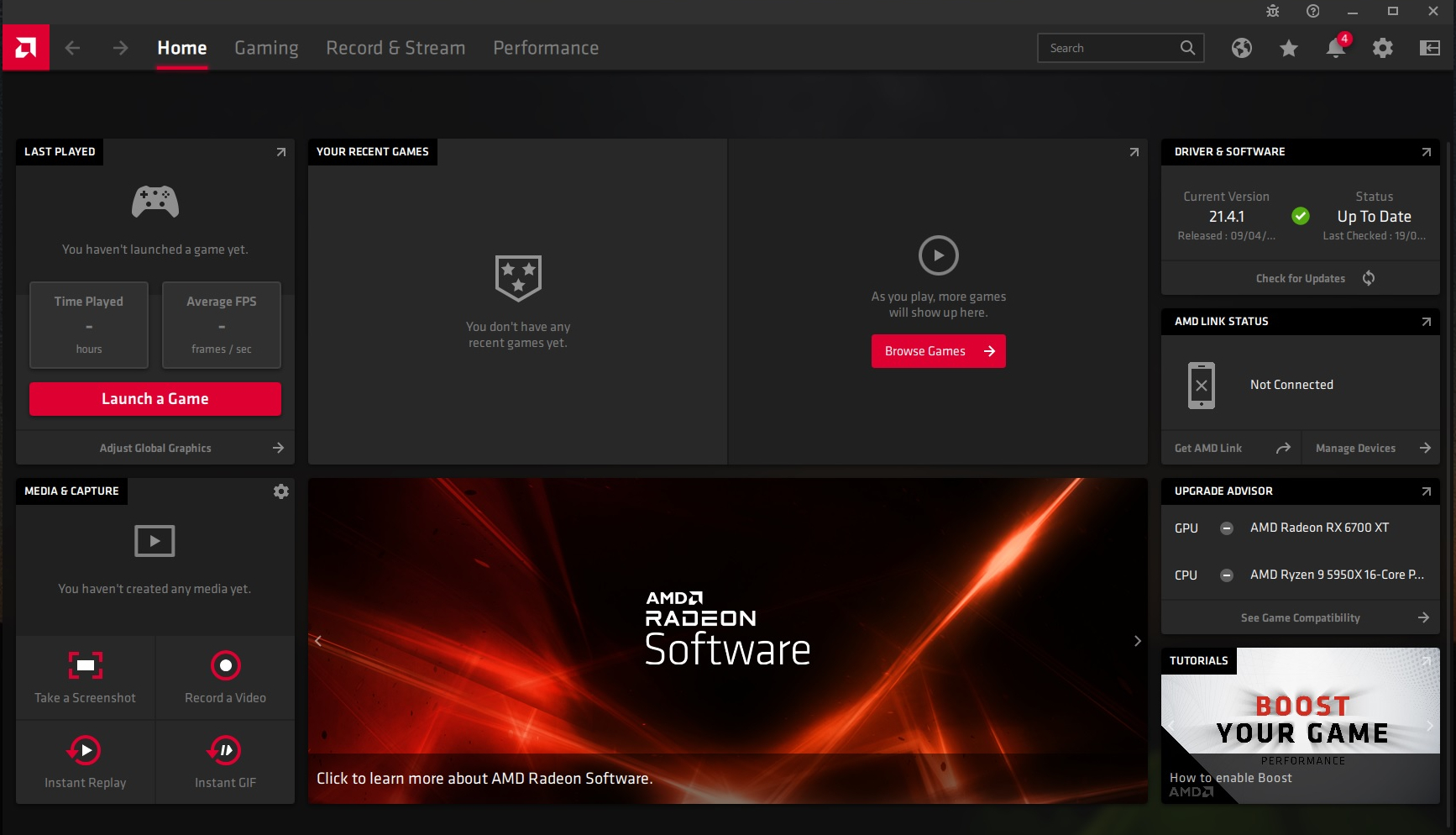Click the Take a Screenshot icon
This screenshot has width=1456, height=835.
(85, 665)
